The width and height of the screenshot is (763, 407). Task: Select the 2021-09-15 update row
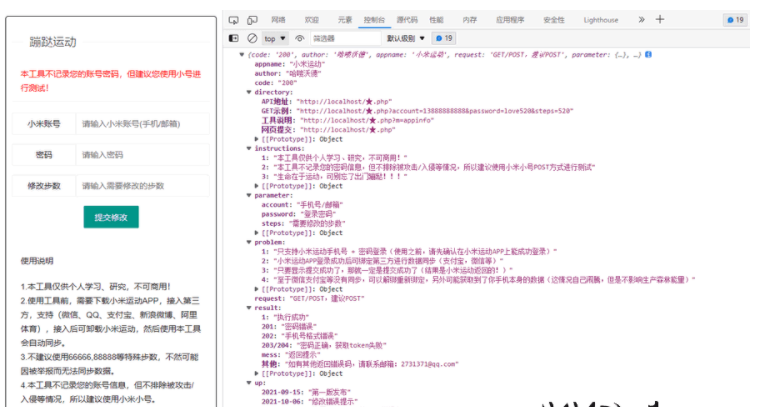pos(306,392)
